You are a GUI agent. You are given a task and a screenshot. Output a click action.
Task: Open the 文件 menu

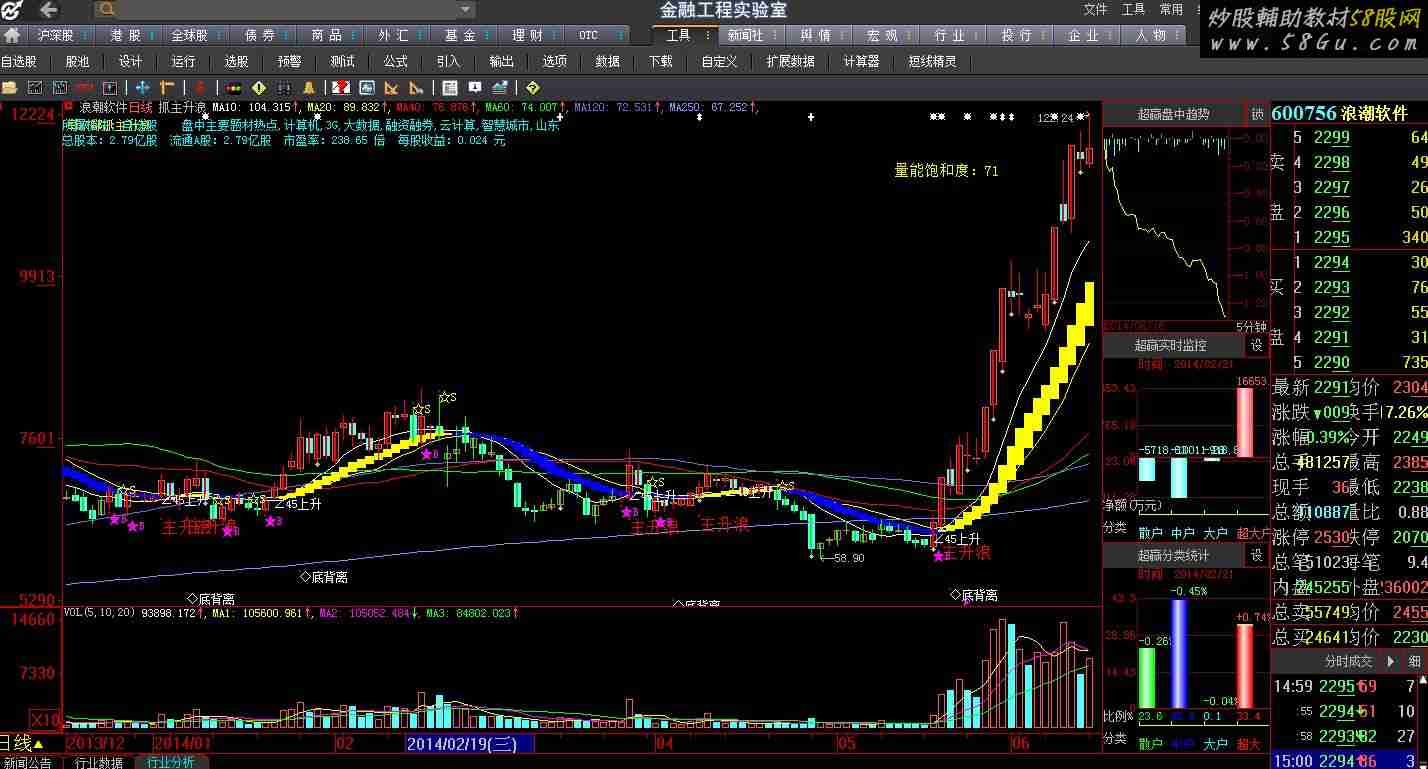pos(1096,10)
